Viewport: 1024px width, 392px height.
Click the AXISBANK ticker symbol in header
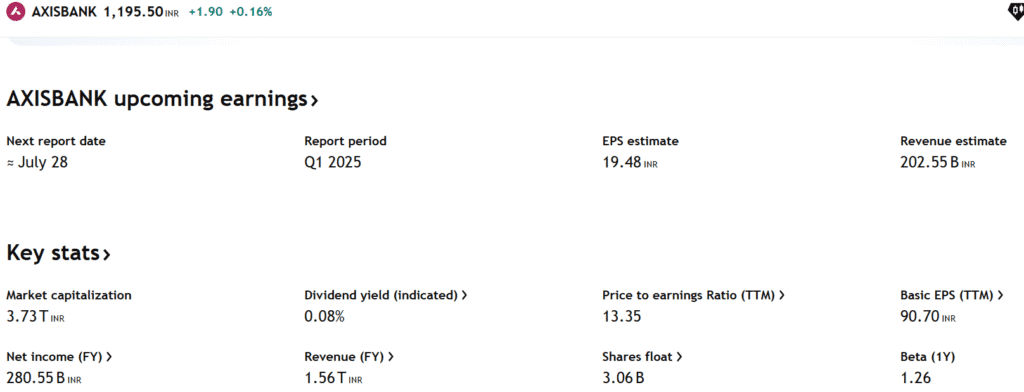(65, 12)
